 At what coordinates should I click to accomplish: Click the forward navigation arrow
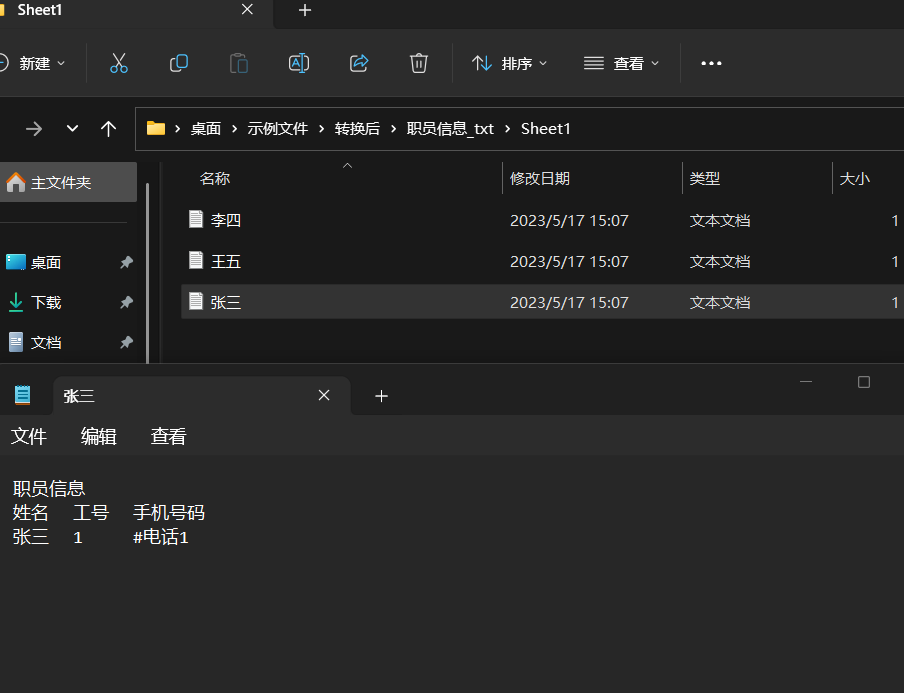pos(33,128)
